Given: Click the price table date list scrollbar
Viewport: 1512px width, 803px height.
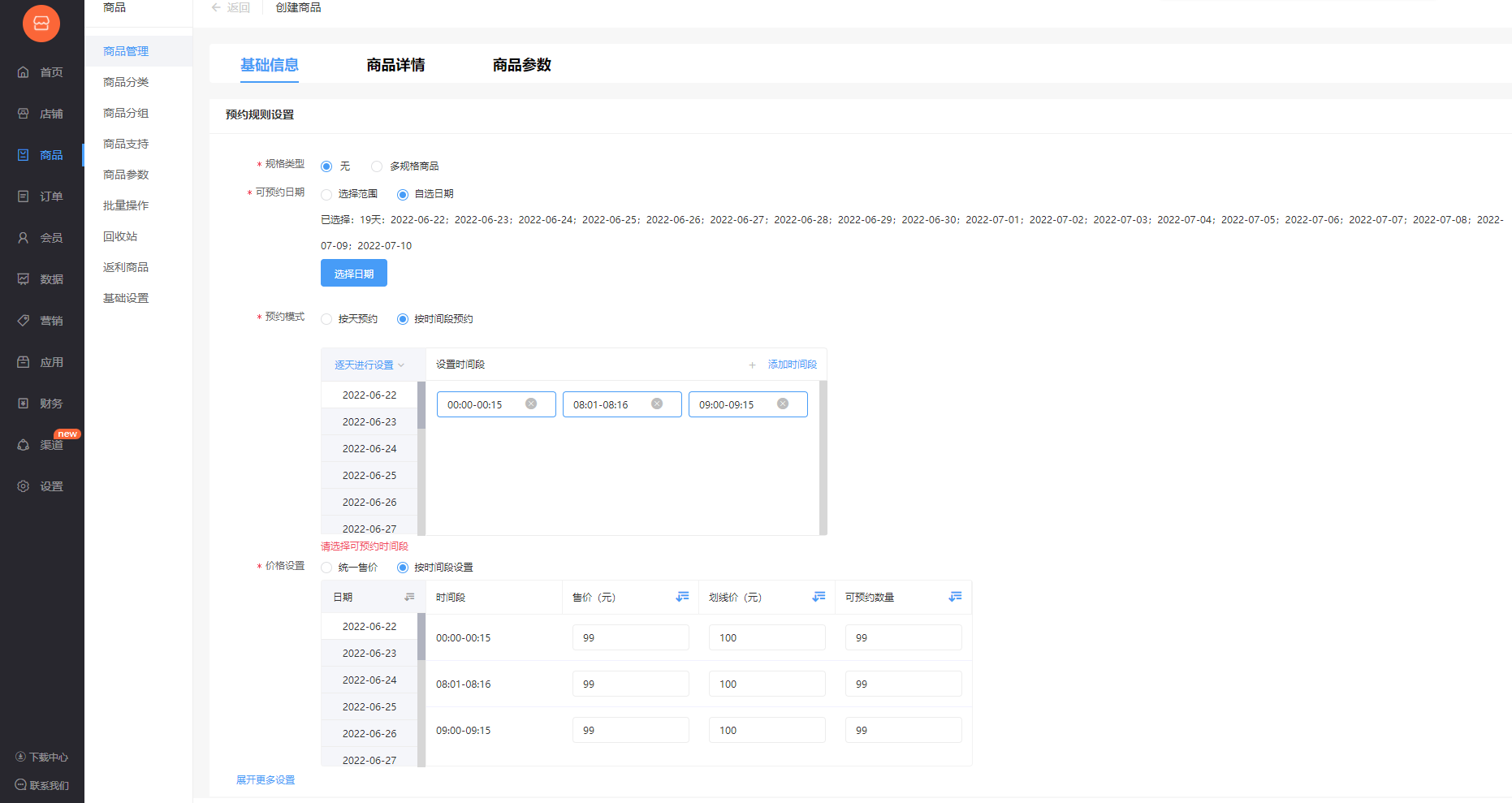Looking at the screenshot, I should tap(421, 637).
